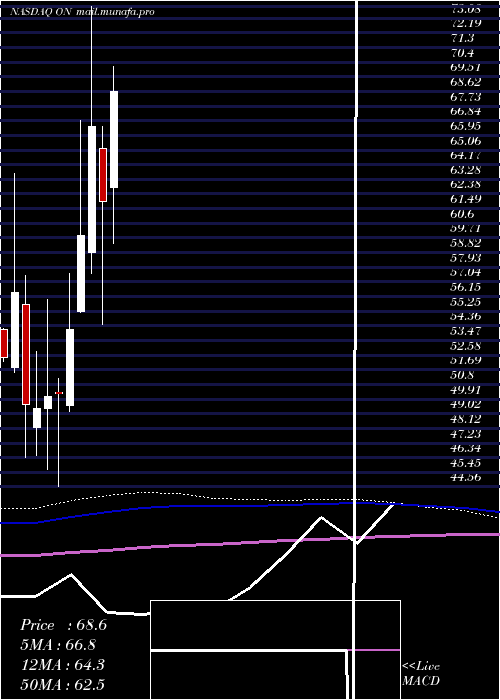This screenshot has width=500, height=700.
Task: Click the 65.95 price axis label
Action: coord(465,126)
